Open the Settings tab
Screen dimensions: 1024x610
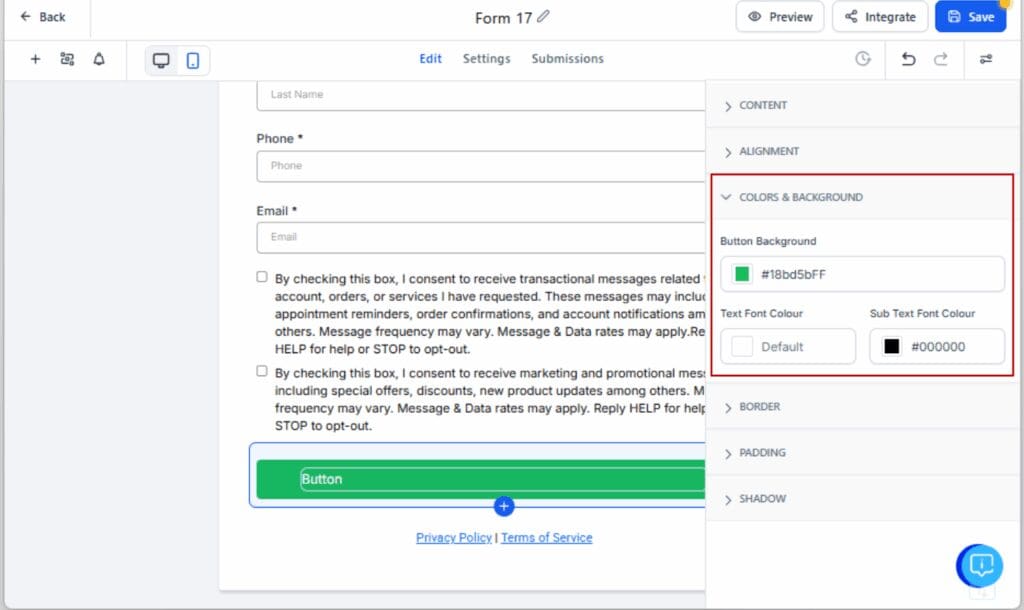click(x=487, y=58)
